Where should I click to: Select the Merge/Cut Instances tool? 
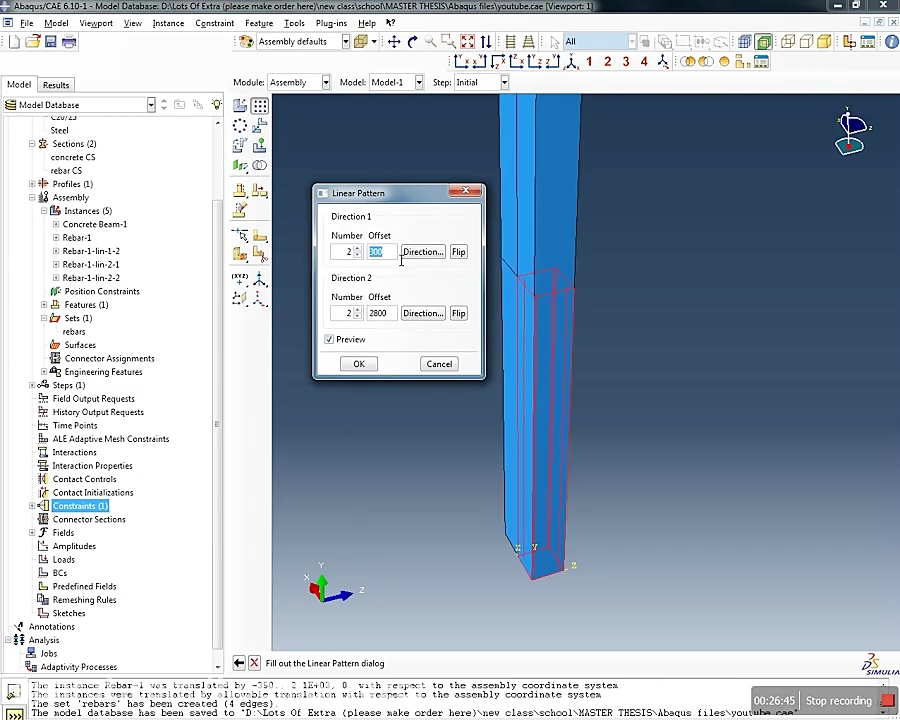coord(260,165)
